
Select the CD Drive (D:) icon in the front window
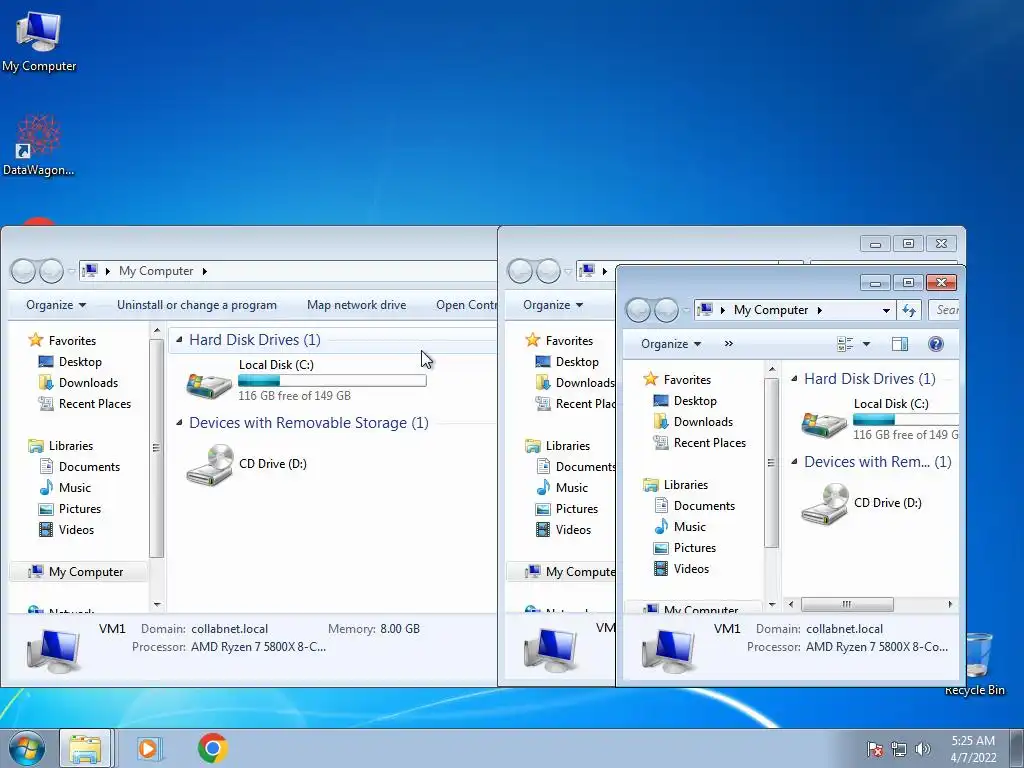[825, 504]
